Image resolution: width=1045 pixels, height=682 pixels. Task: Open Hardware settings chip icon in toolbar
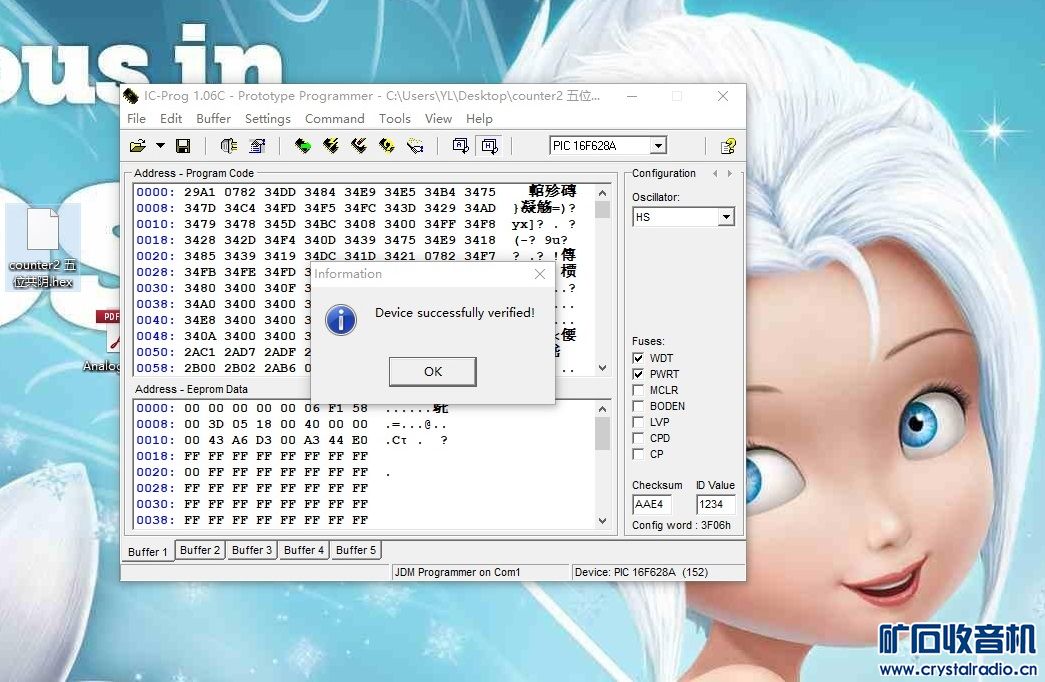click(x=229, y=146)
